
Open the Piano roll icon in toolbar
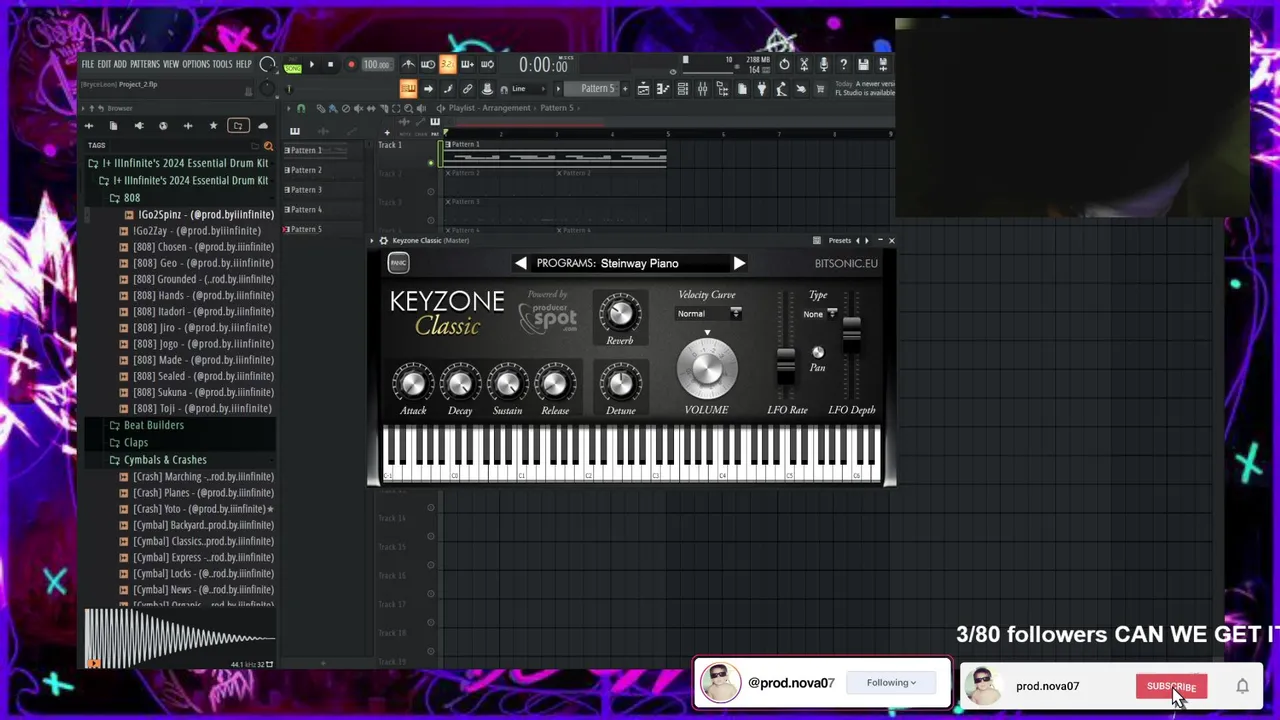(x=663, y=89)
